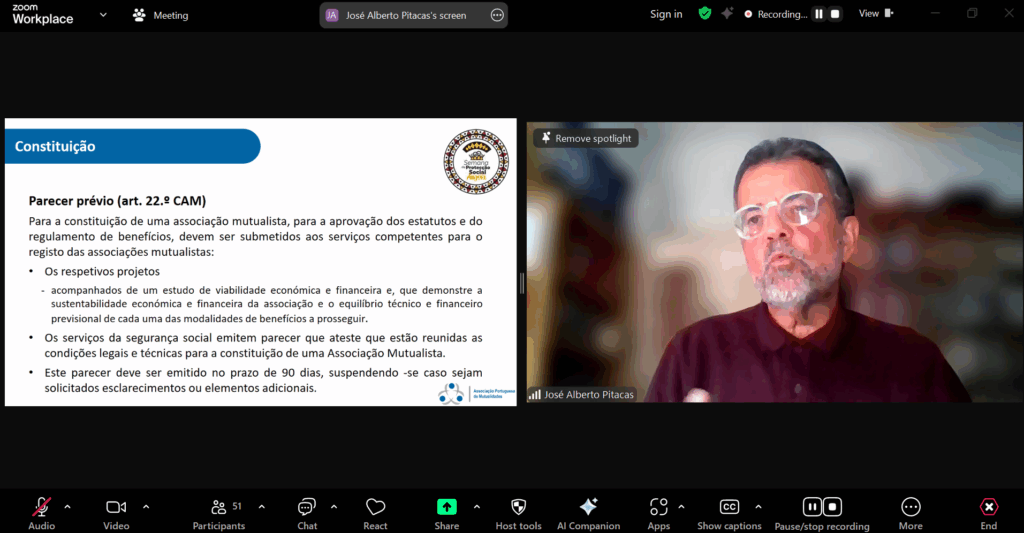This screenshot has width=1024, height=533.
Task: Open the green encryption shield info
Action: (705, 14)
